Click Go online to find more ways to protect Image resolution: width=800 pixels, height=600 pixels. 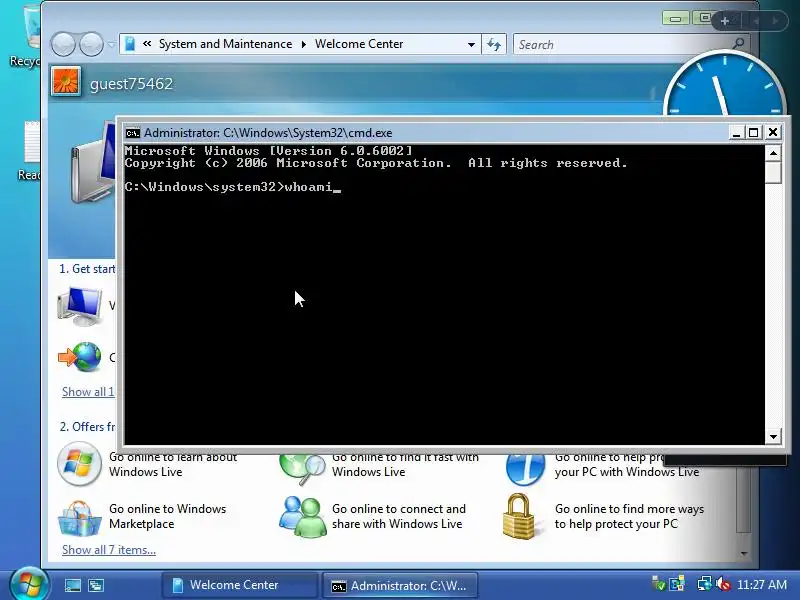pyautogui.click(x=629, y=516)
